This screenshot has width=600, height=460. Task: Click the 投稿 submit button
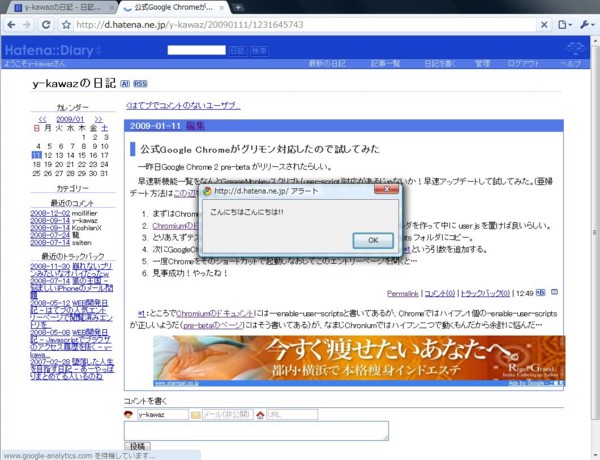coord(137,446)
